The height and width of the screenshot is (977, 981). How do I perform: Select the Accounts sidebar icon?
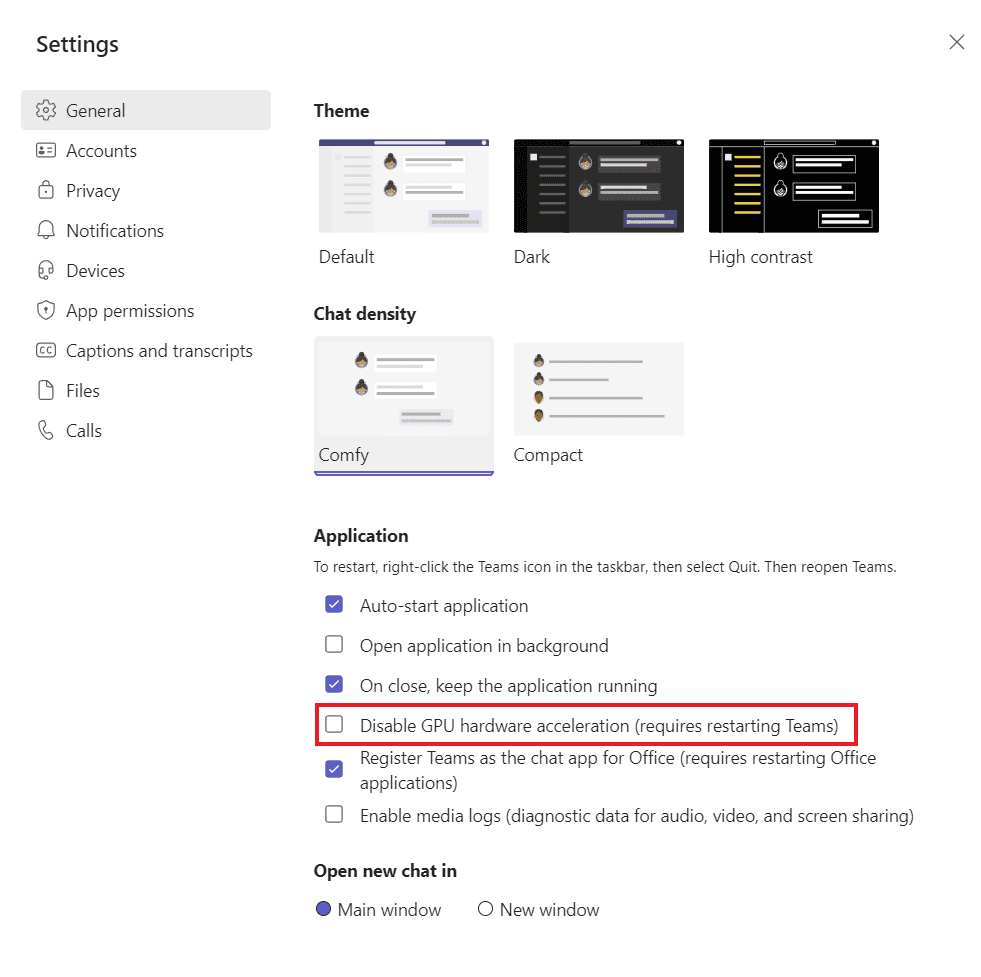[46, 150]
